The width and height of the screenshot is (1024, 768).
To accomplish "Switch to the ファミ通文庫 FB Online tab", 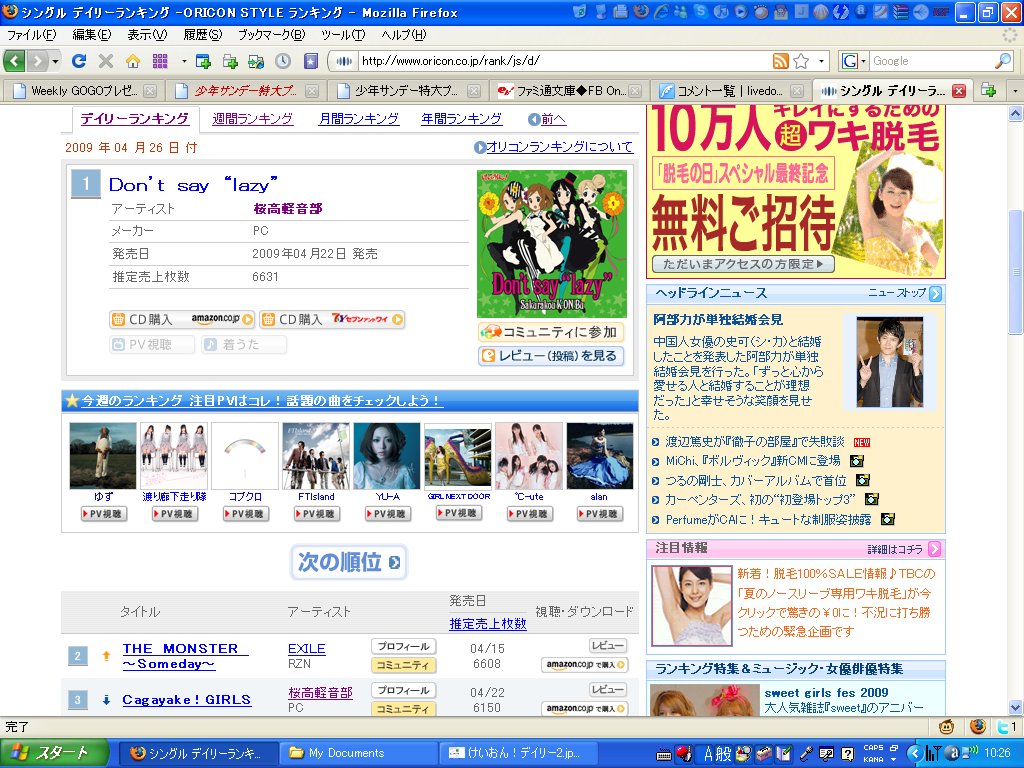I will click(x=567, y=91).
